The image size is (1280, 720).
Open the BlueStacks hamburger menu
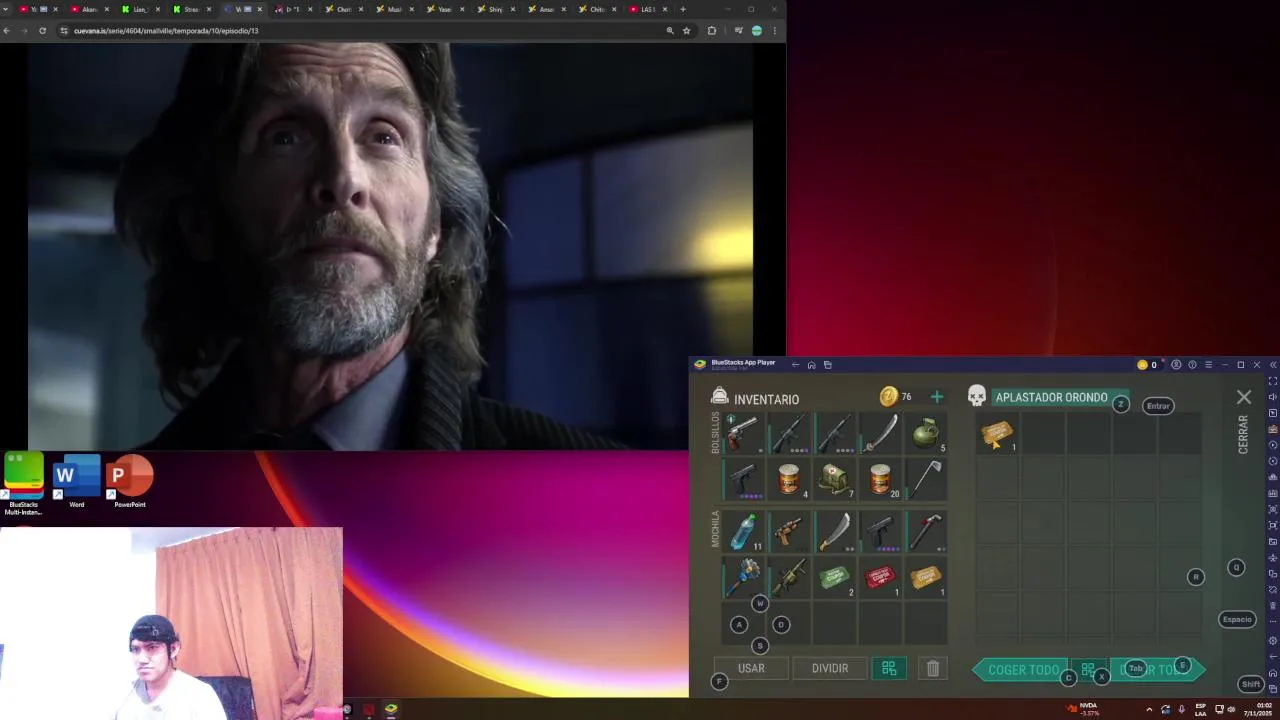pos(1208,365)
